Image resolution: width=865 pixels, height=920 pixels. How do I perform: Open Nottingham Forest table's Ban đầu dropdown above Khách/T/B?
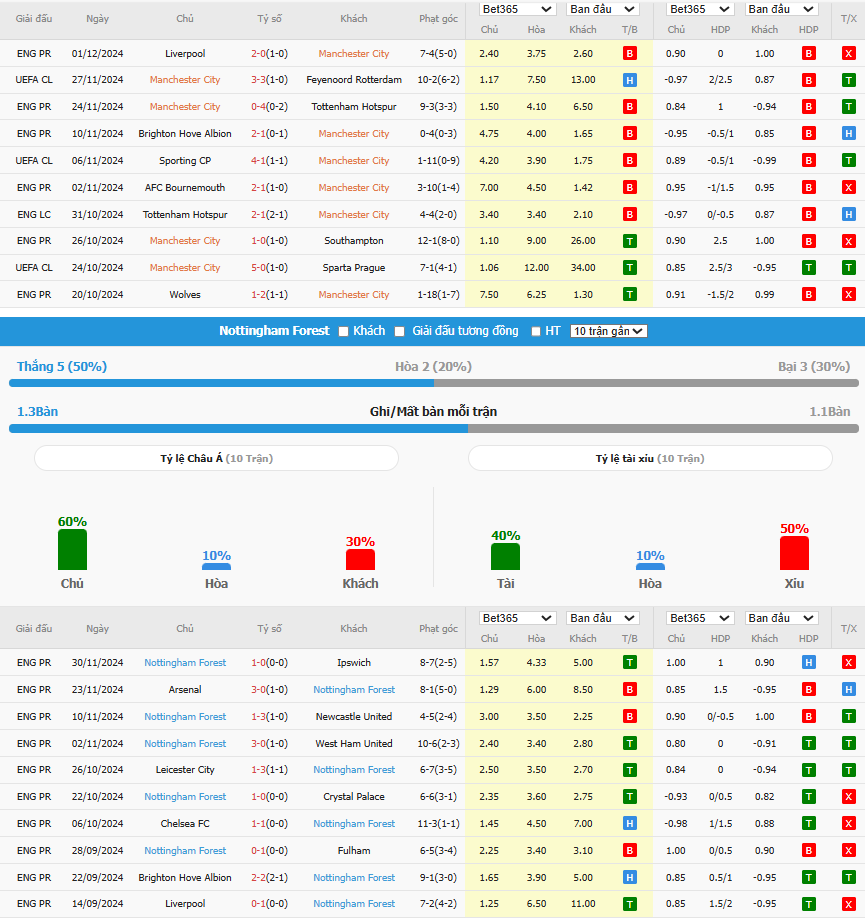pos(603,618)
